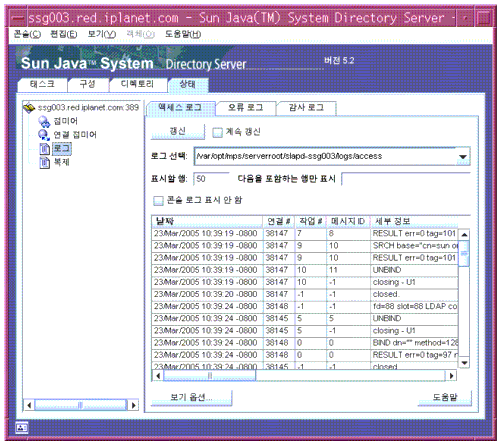499x442 pixels.
Task: Click the server icon for ssg003.red.iplanet.com:389
Action: [x=29, y=108]
